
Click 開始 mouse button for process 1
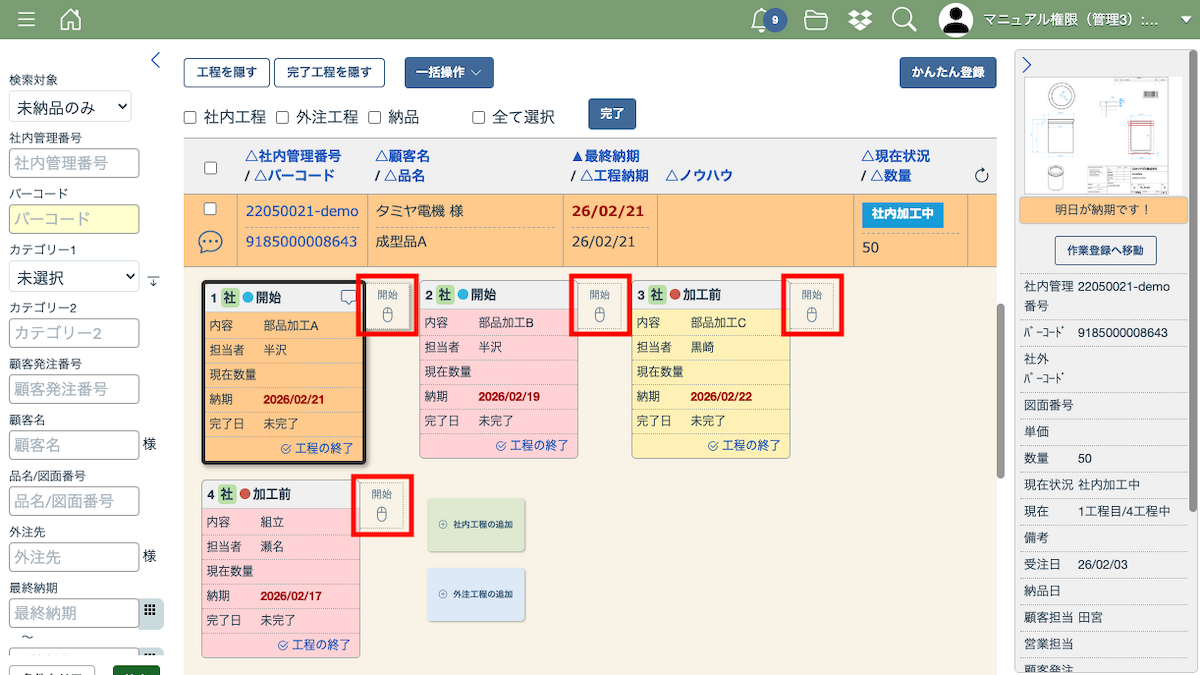coord(386,305)
